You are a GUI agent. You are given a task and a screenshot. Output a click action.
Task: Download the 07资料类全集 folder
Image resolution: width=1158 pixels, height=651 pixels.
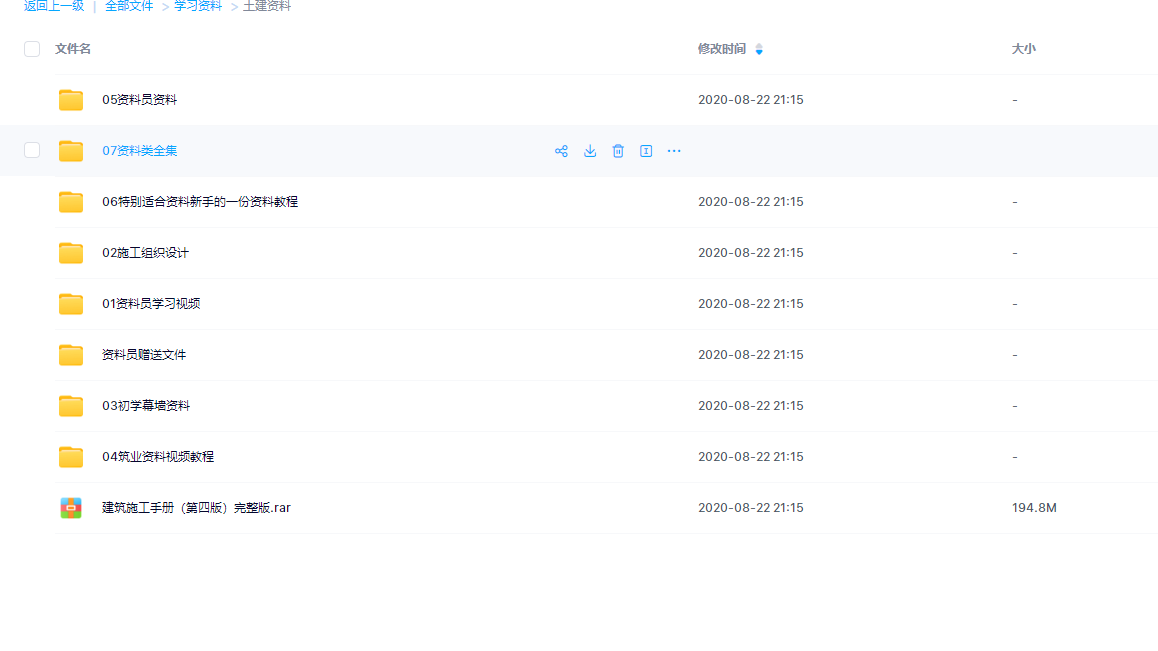pyautogui.click(x=590, y=151)
